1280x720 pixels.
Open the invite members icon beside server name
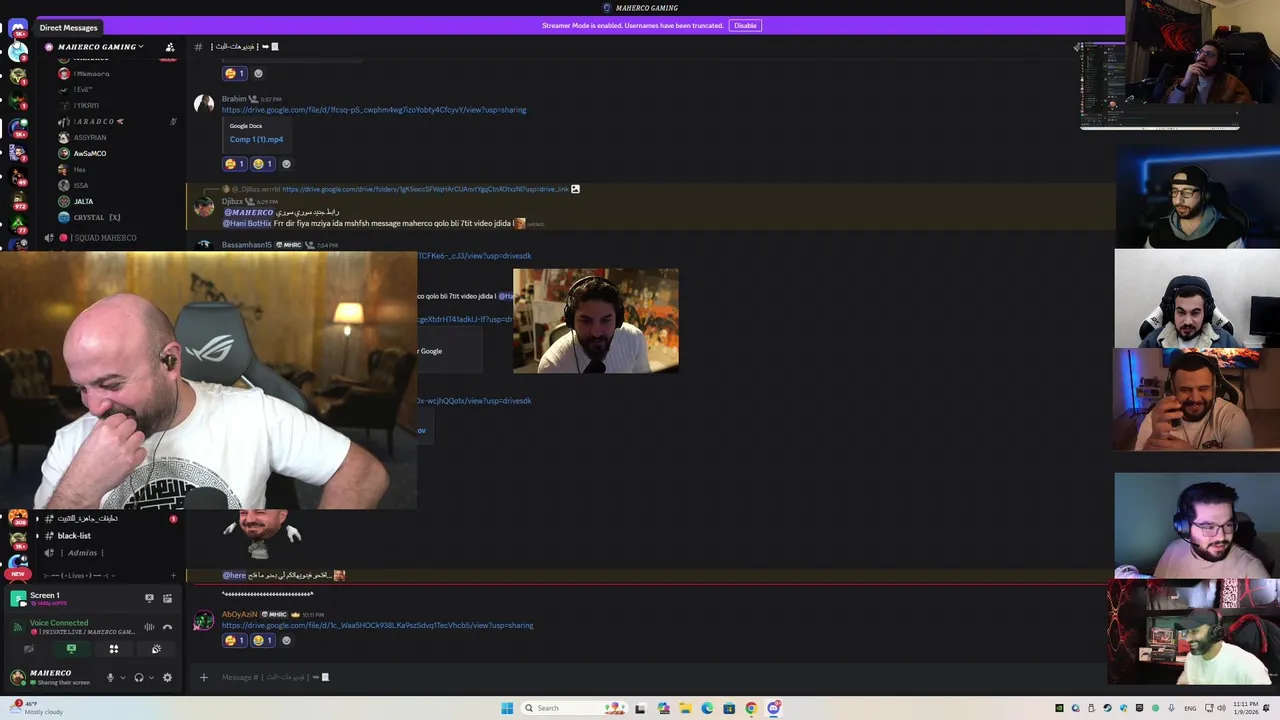170,47
